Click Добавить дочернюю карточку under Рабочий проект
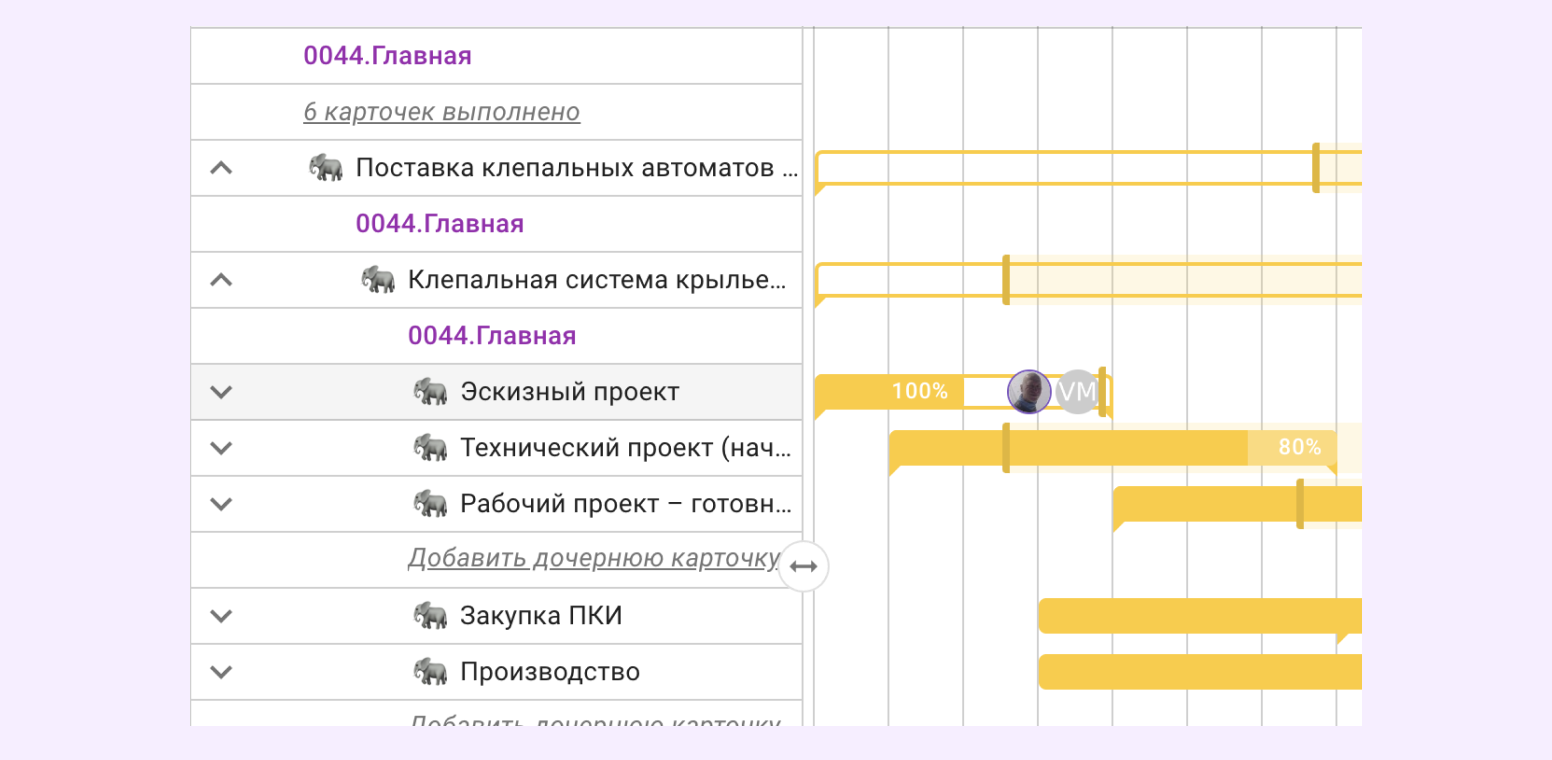 pos(593,558)
